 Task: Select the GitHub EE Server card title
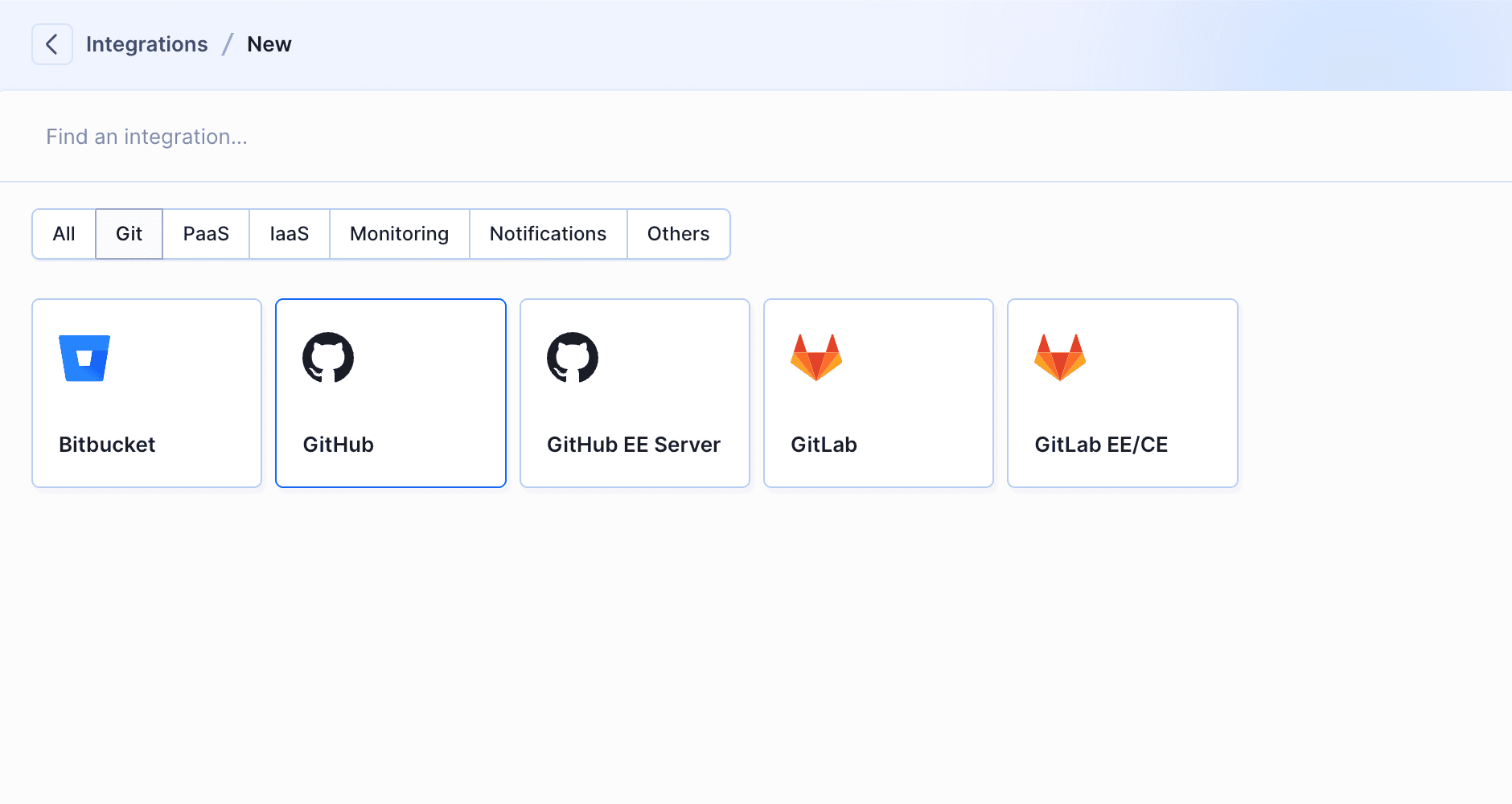634,445
